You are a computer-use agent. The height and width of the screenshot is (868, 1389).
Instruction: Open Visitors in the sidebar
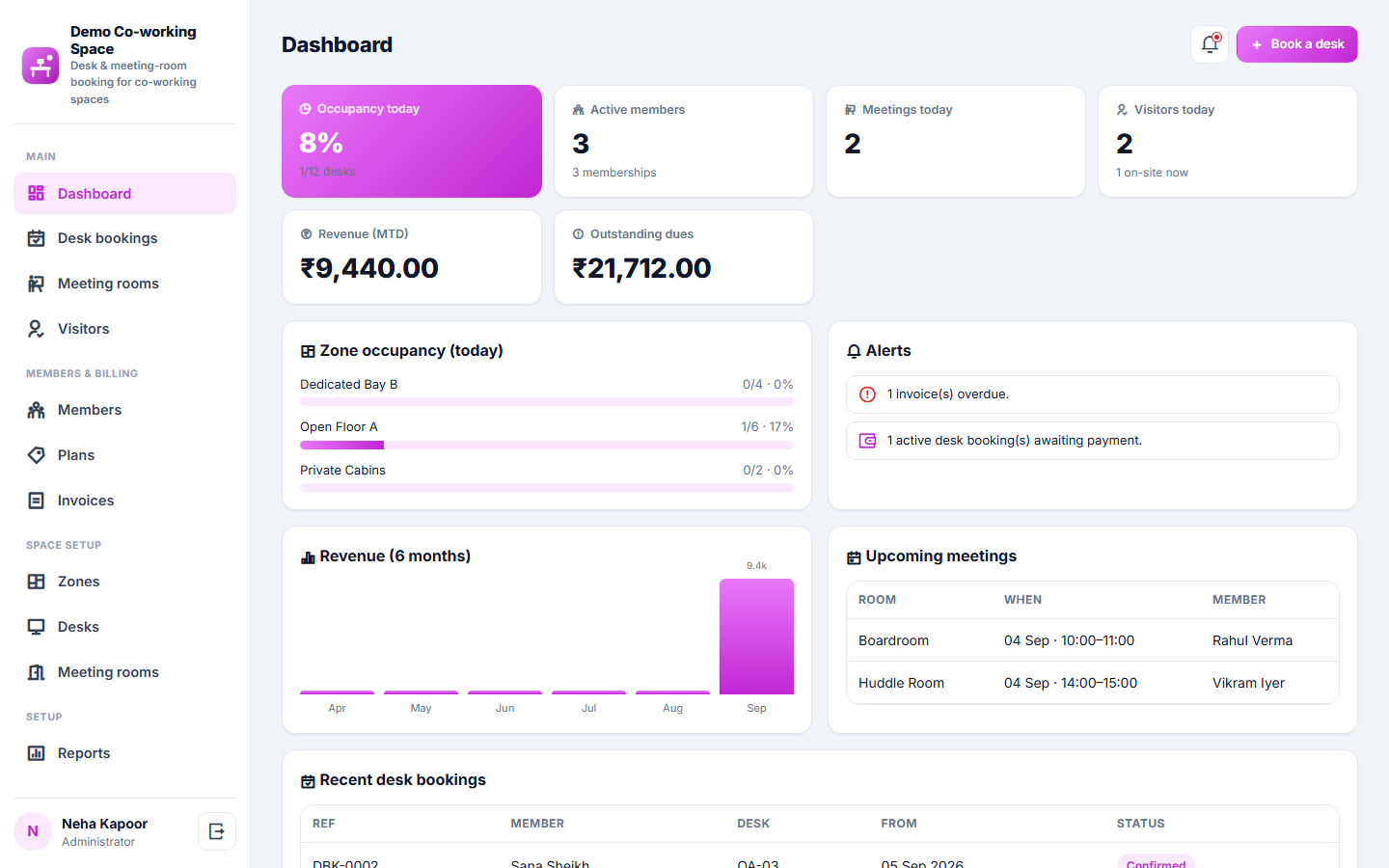pos(124,329)
